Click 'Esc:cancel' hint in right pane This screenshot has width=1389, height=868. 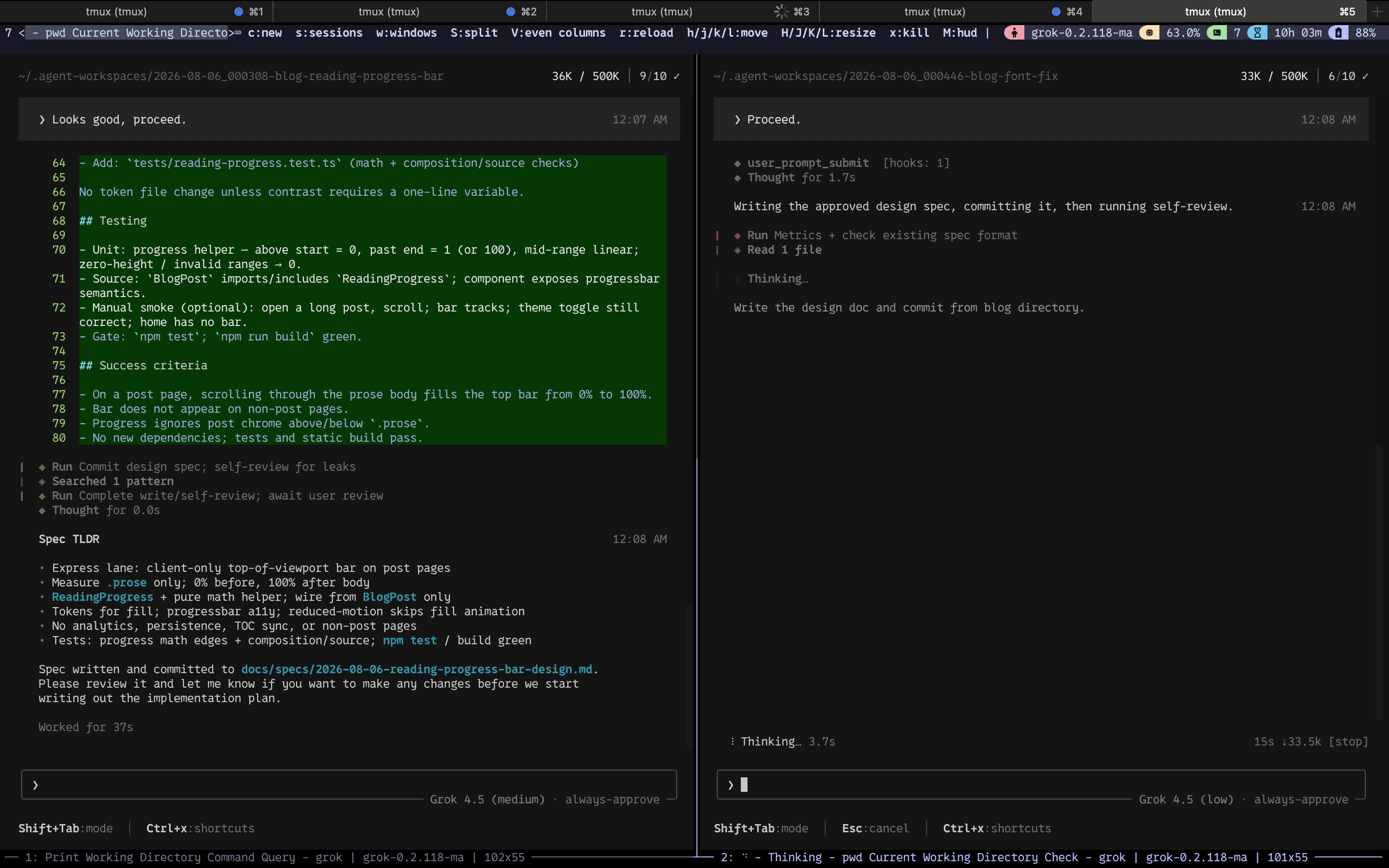[x=875, y=828]
